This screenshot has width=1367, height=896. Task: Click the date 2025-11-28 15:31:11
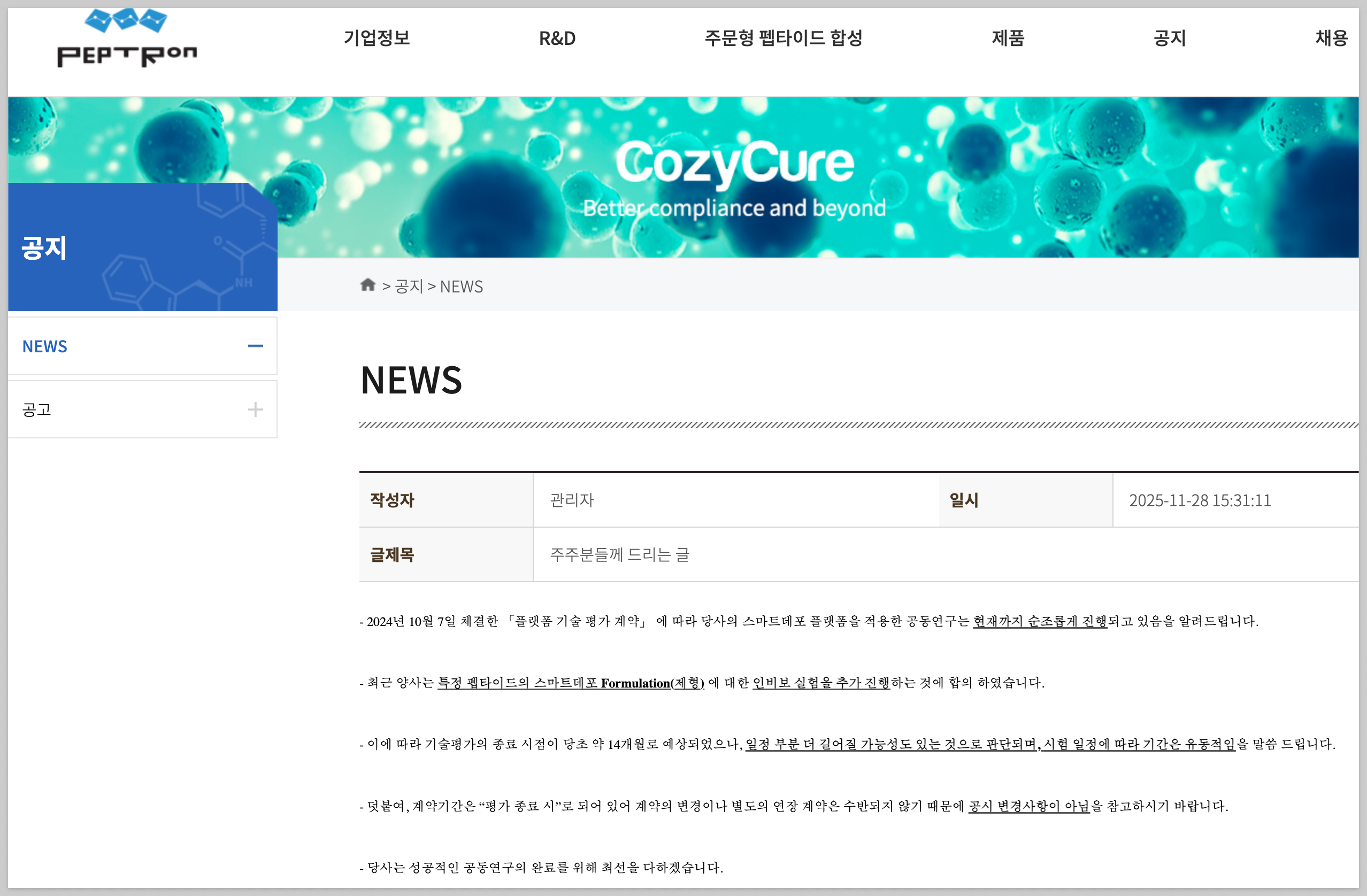pos(1199,500)
